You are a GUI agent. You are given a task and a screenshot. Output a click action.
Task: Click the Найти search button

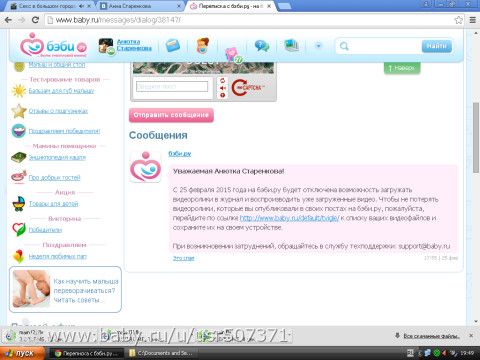[x=437, y=46]
